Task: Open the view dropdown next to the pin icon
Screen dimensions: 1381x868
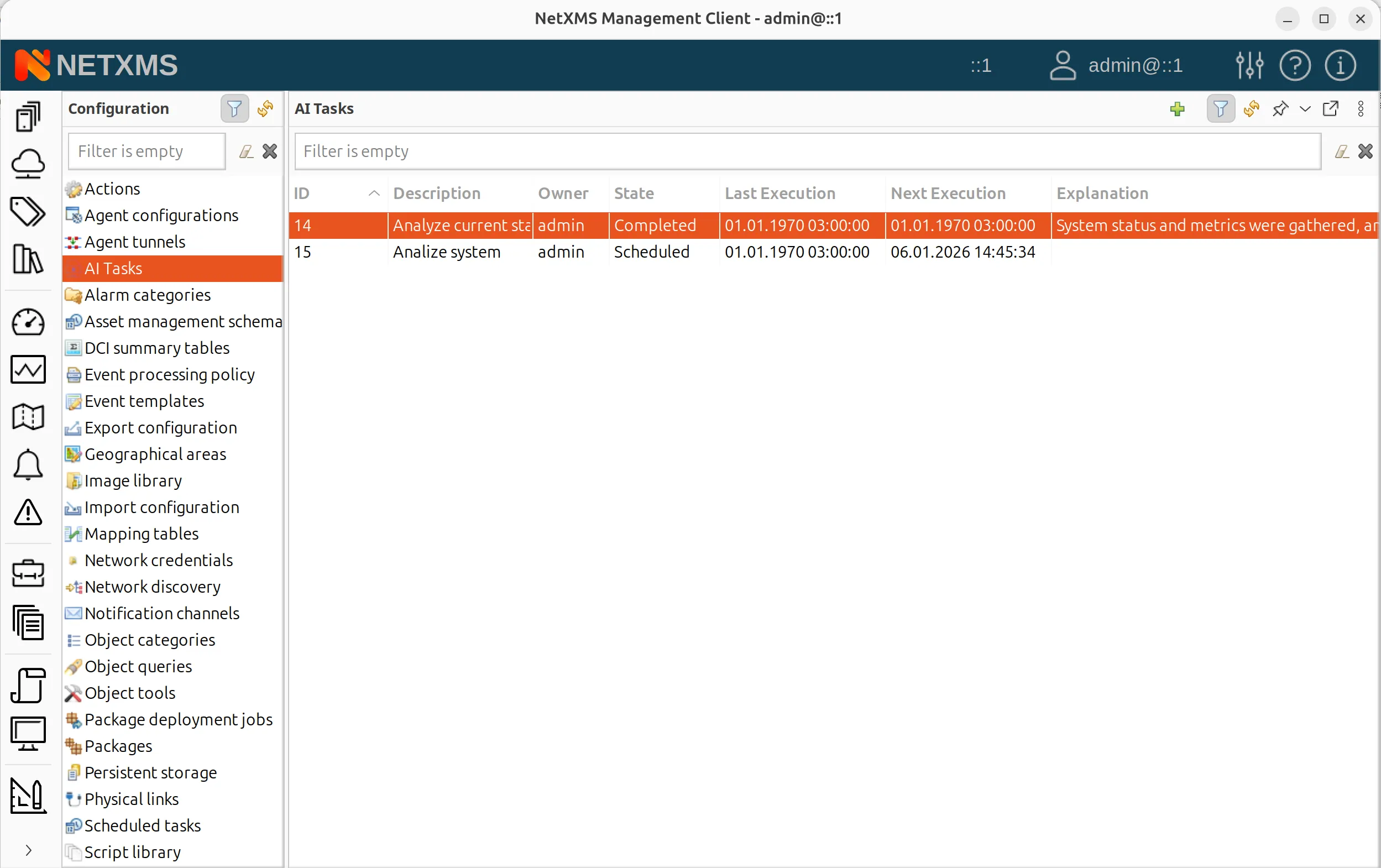Action: (1305, 109)
